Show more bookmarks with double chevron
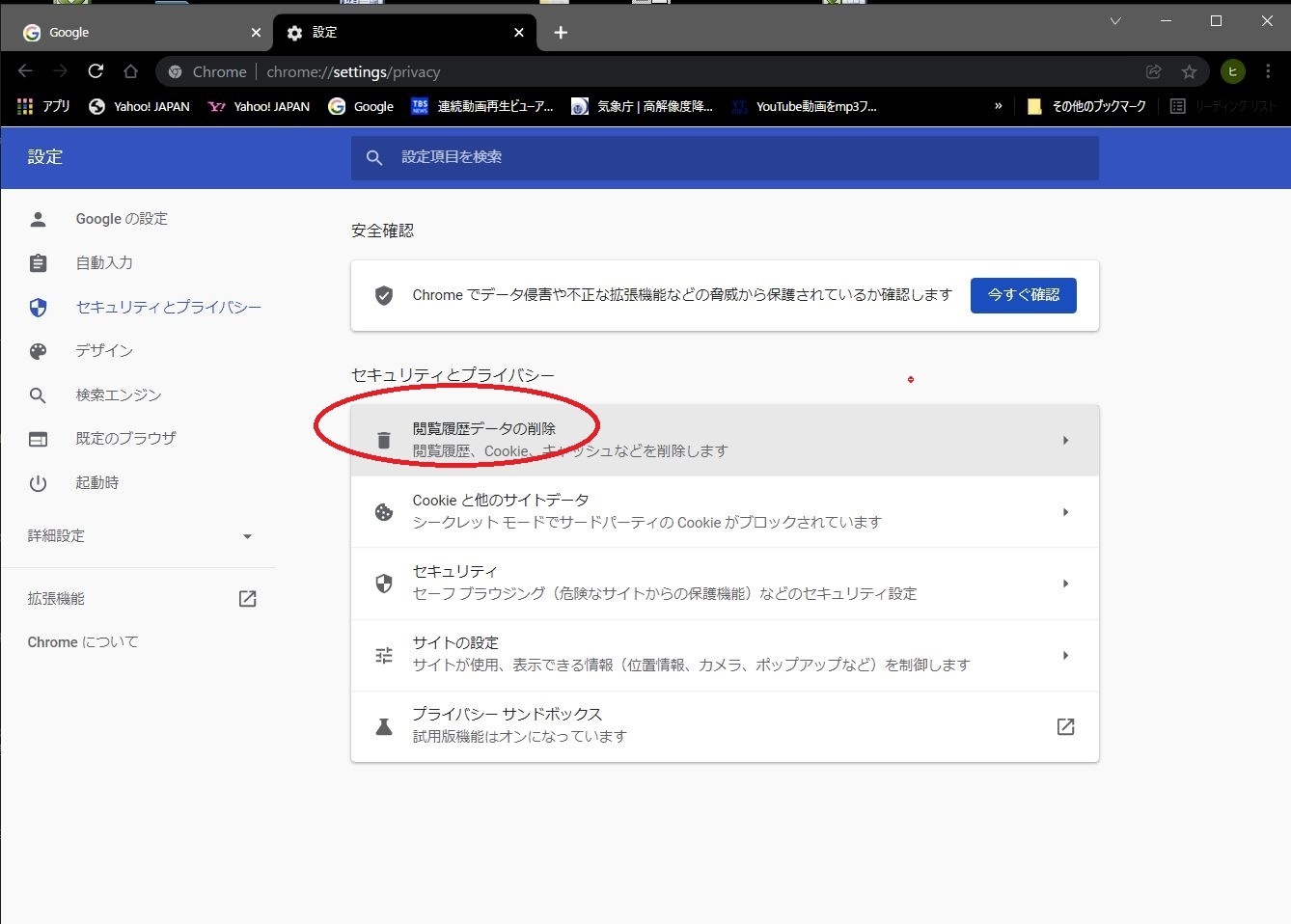Viewport: 1291px width, 924px height. 999,106
